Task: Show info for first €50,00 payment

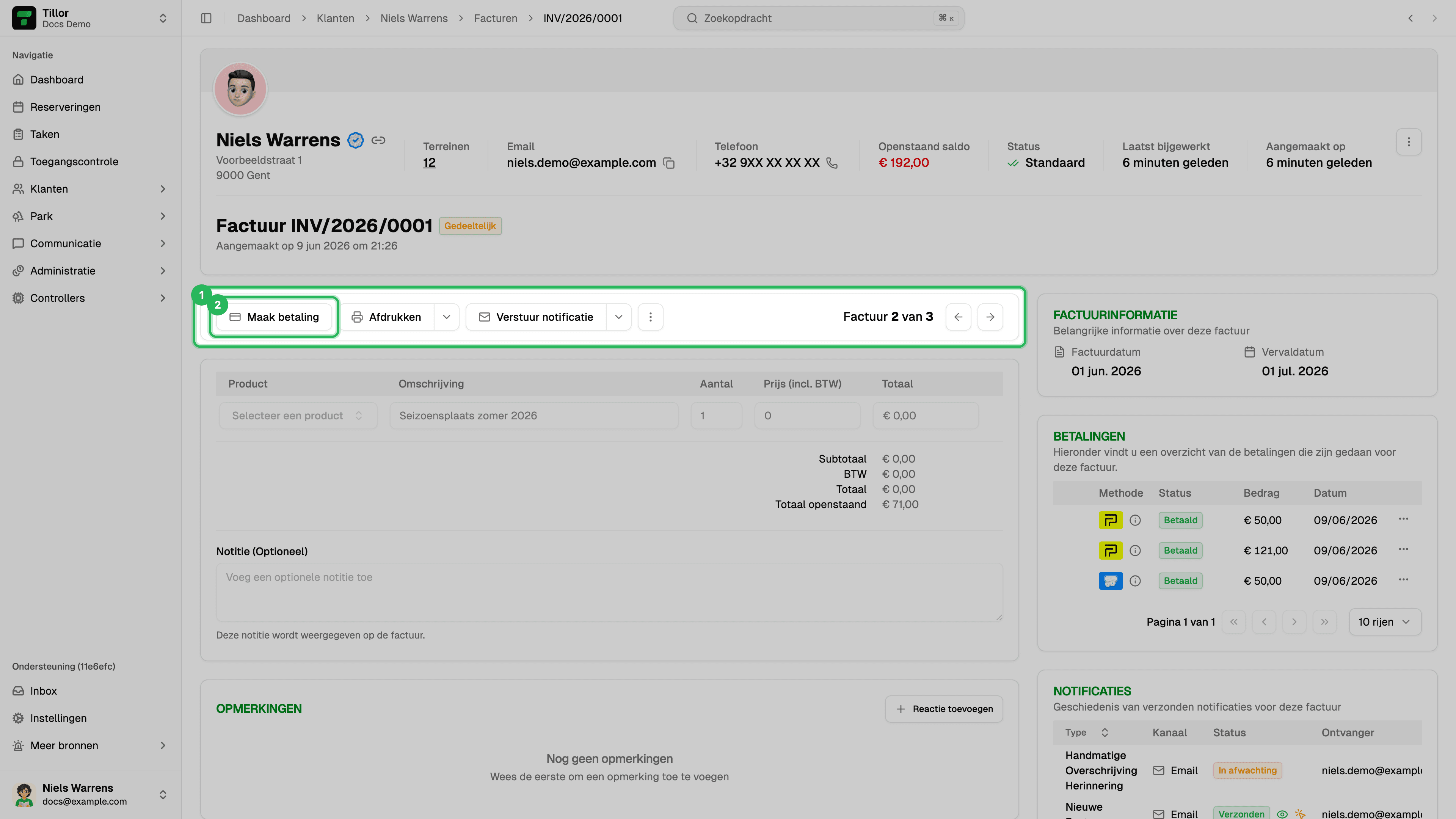Action: pos(1135,520)
